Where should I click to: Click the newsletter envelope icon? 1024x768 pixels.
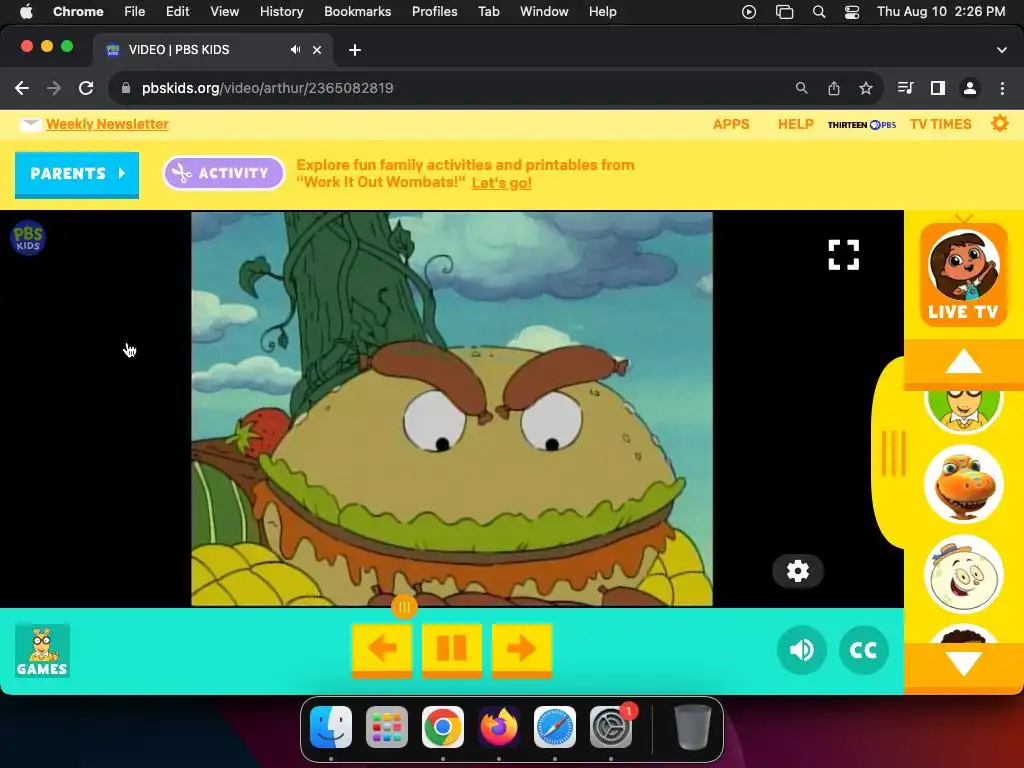point(30,124)
